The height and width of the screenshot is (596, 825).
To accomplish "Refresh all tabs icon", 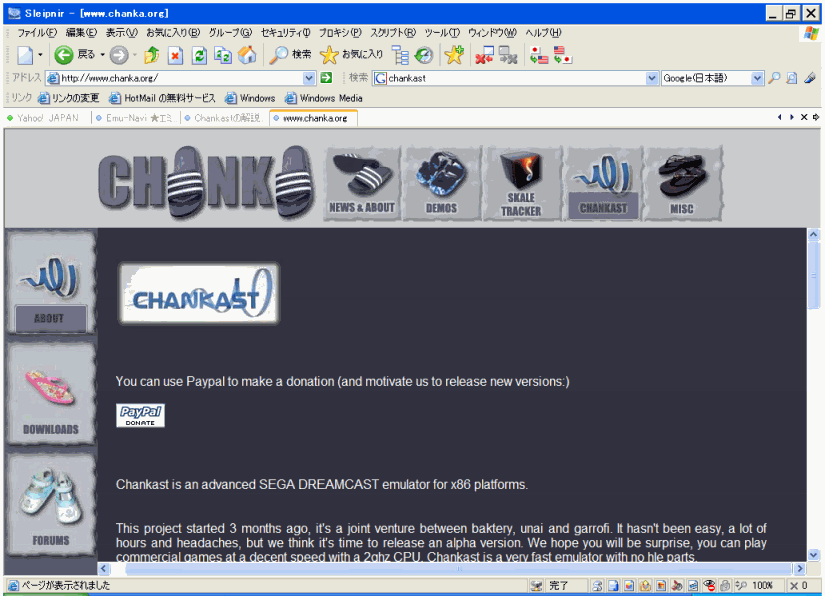I will [x=223, y=55].
